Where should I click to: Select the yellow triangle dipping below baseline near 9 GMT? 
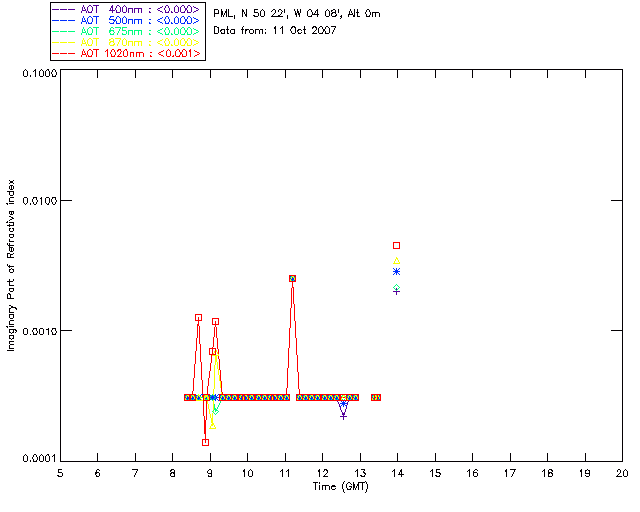[212, 426]
